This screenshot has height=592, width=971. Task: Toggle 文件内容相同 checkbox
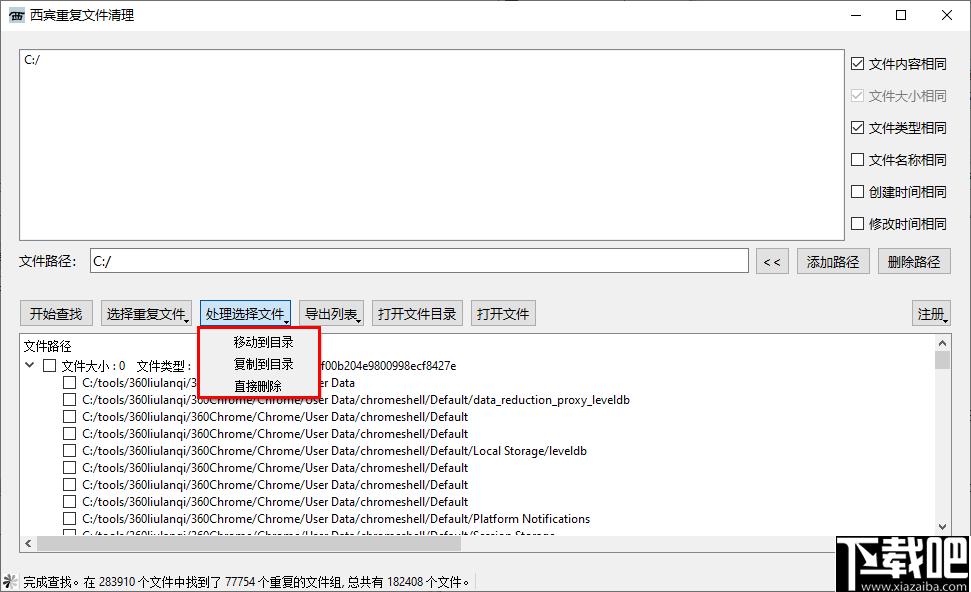coord(857,64)
